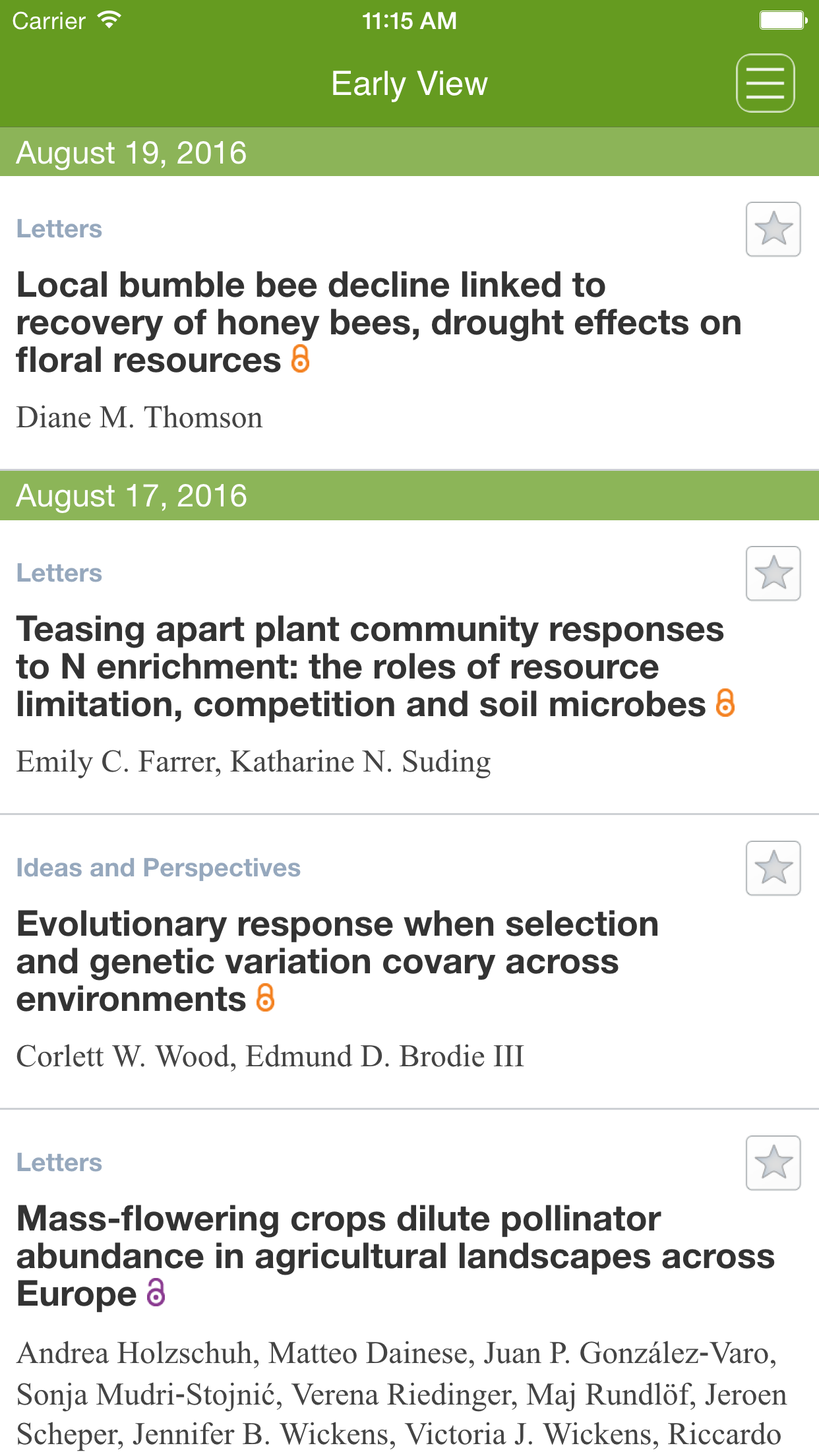The width and height of the screenshot is (819, 1456).
Task: Tap orange lock icon beside soil microbes
Action: (725, 703)
